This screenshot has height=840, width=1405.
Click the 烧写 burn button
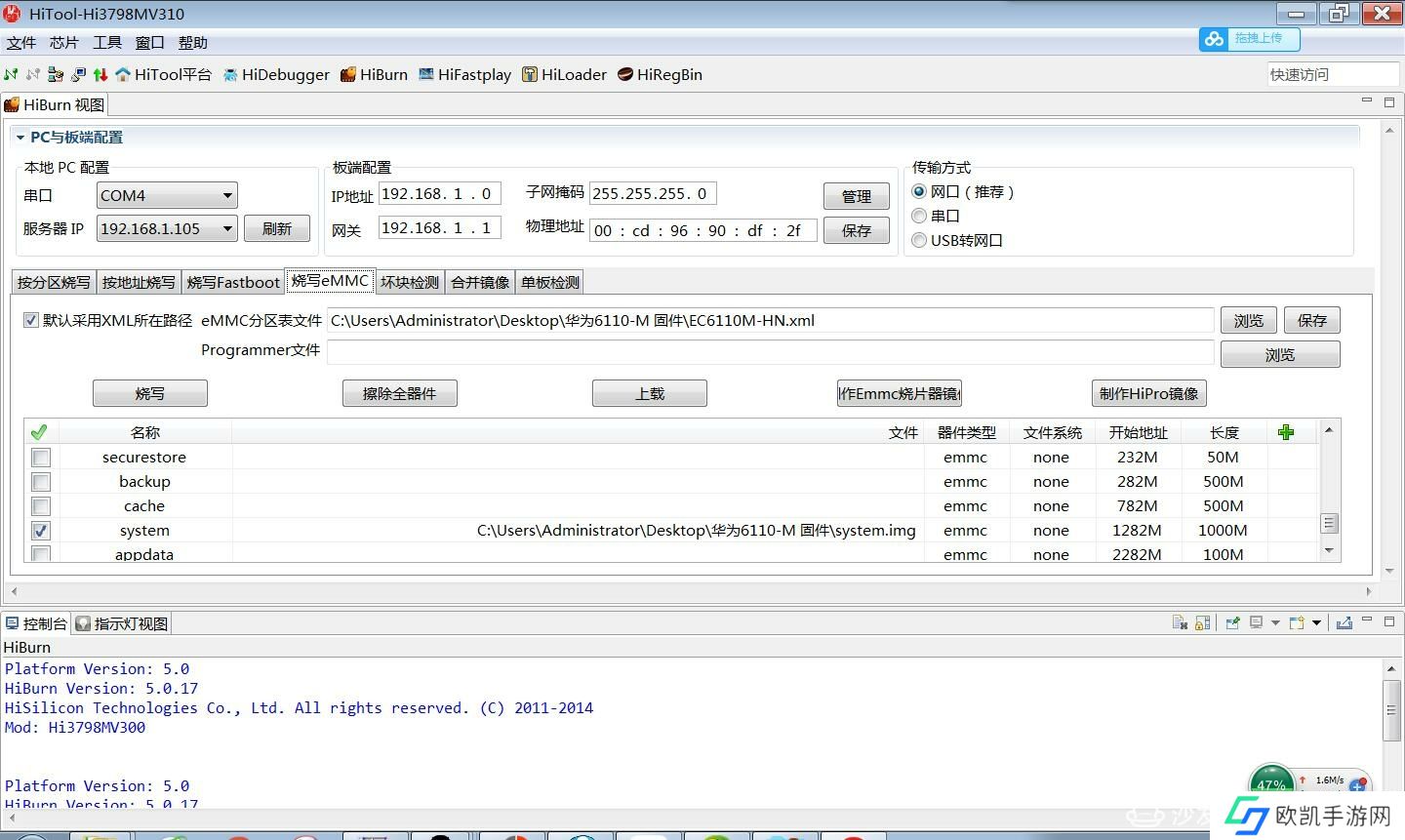149,393
